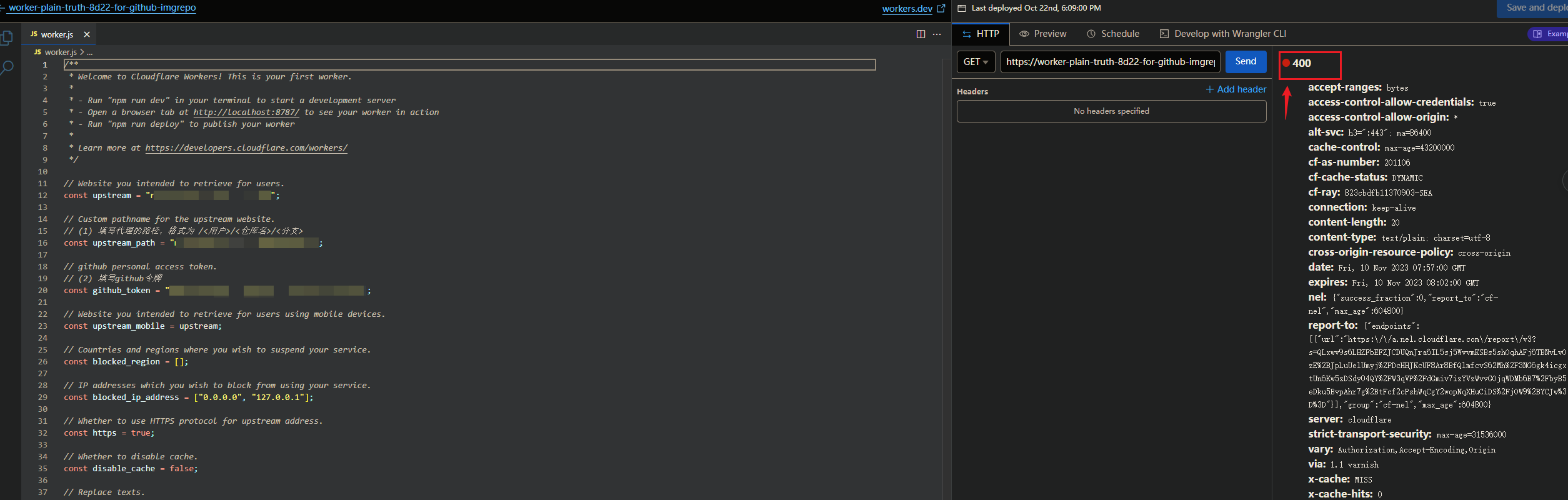Click the Headers section label
This screenshot has width=1568, height=500.
coord(972,91)
